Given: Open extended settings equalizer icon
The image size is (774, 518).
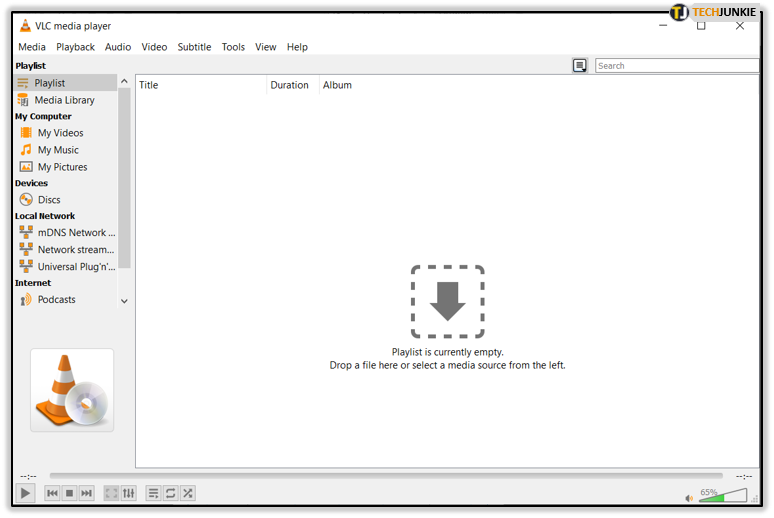Looking at the screenshot, I should tap(128, 493).
